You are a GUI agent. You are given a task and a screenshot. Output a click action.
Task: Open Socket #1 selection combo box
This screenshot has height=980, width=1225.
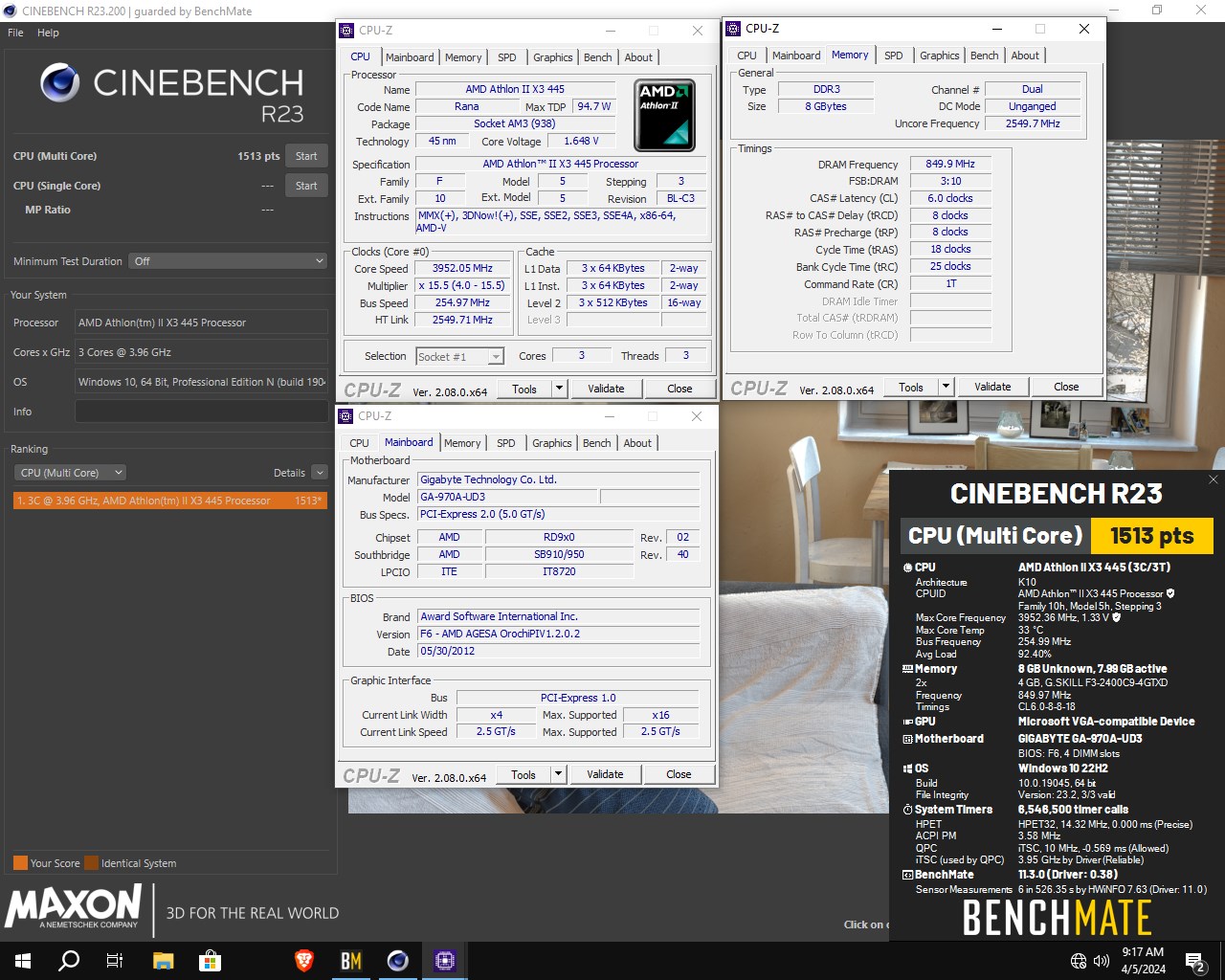pyautogui.click(x=459, y=357)
